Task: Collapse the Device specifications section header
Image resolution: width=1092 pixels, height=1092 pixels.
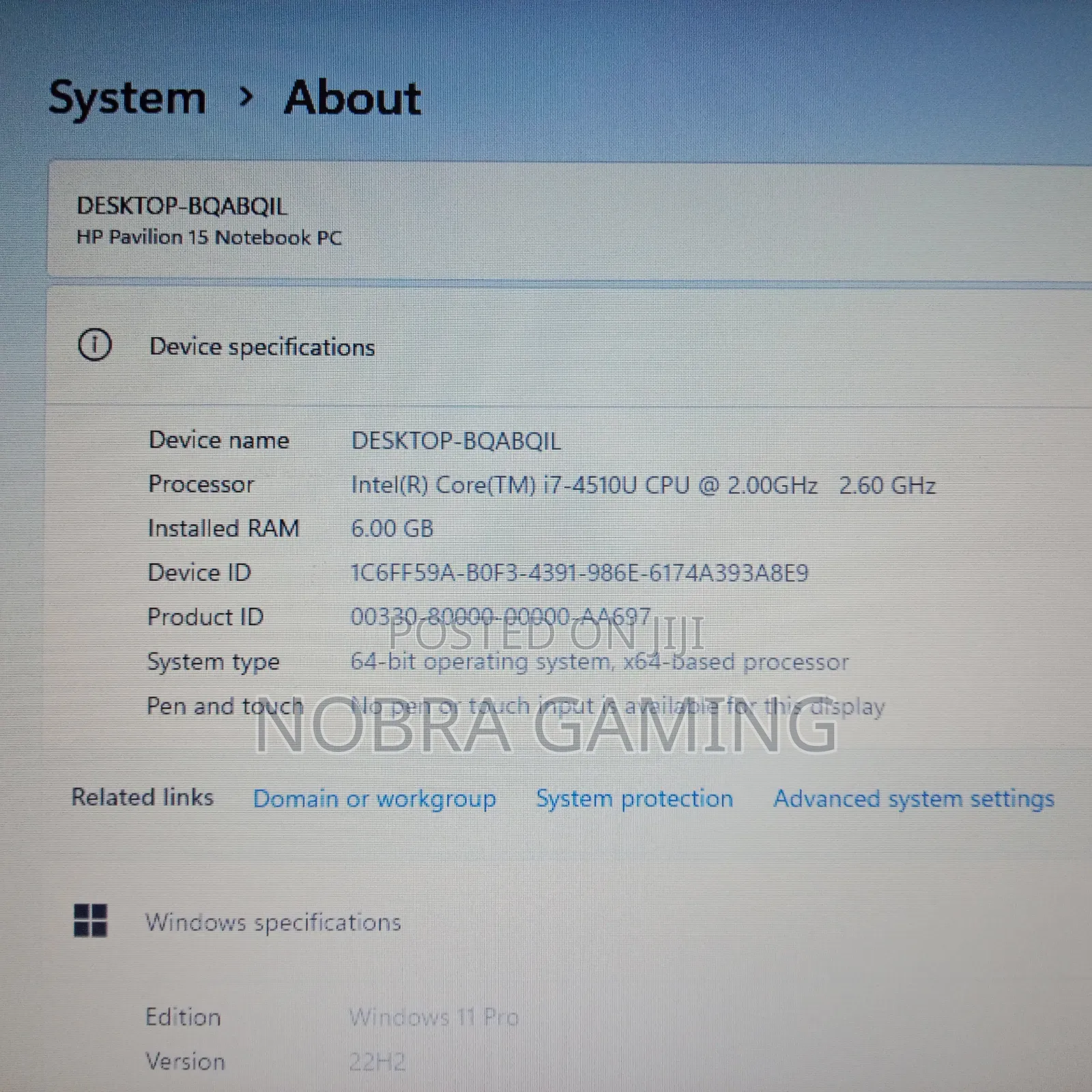Action: coord(570,347)
